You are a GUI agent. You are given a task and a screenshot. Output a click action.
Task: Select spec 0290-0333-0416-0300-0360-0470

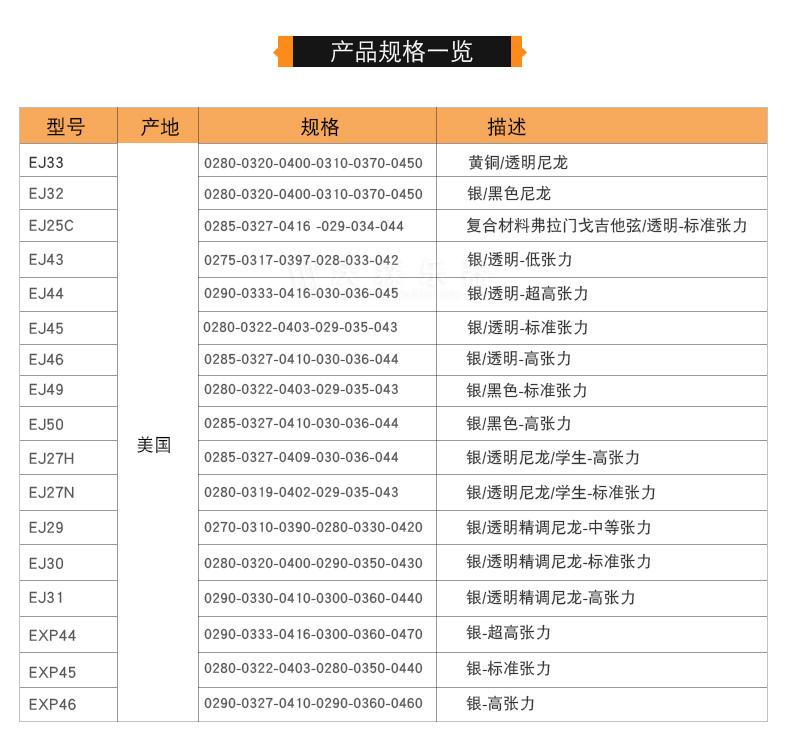coord(313,634)
